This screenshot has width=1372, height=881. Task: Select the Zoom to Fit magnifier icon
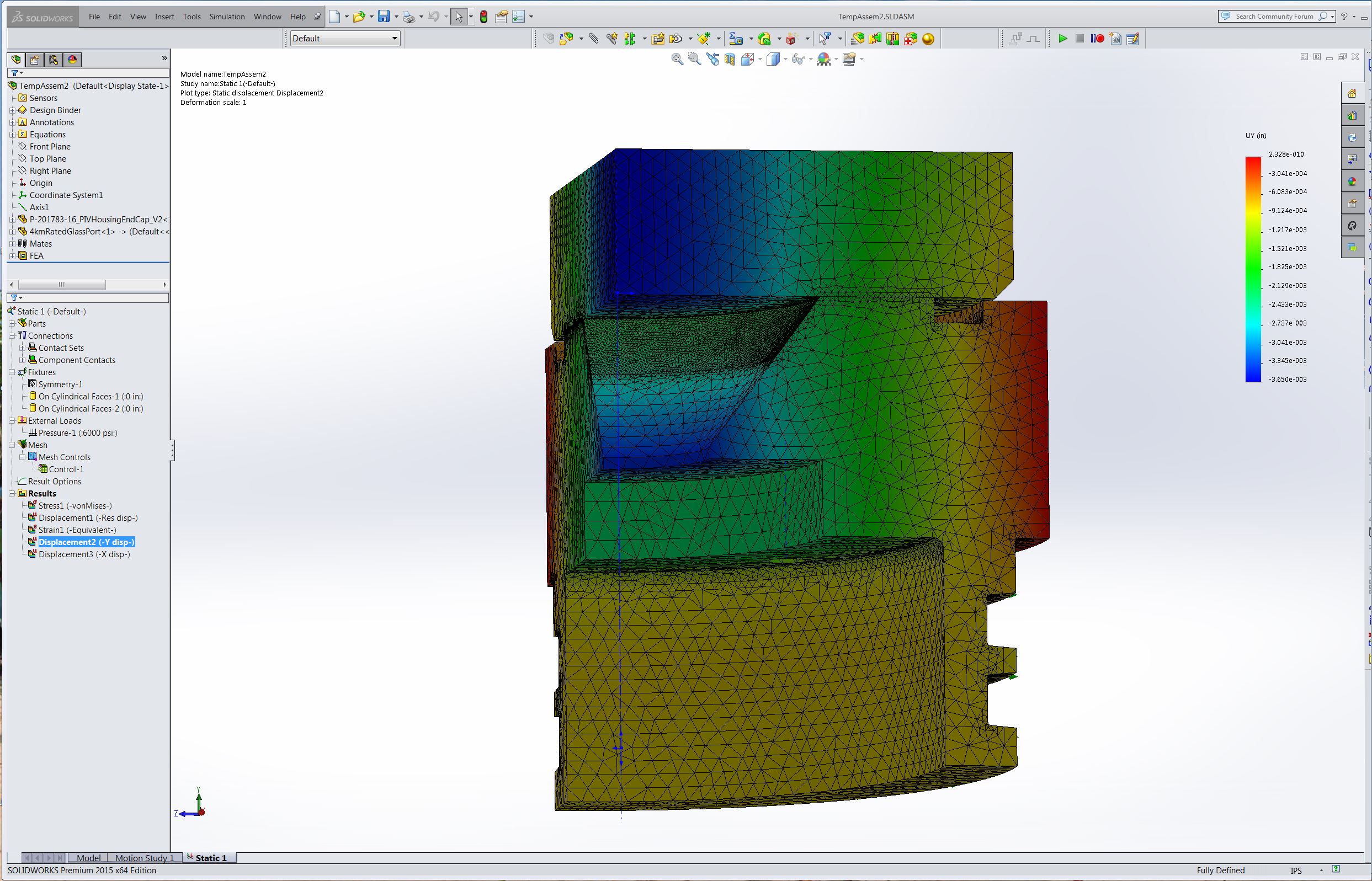click(677, 59)
